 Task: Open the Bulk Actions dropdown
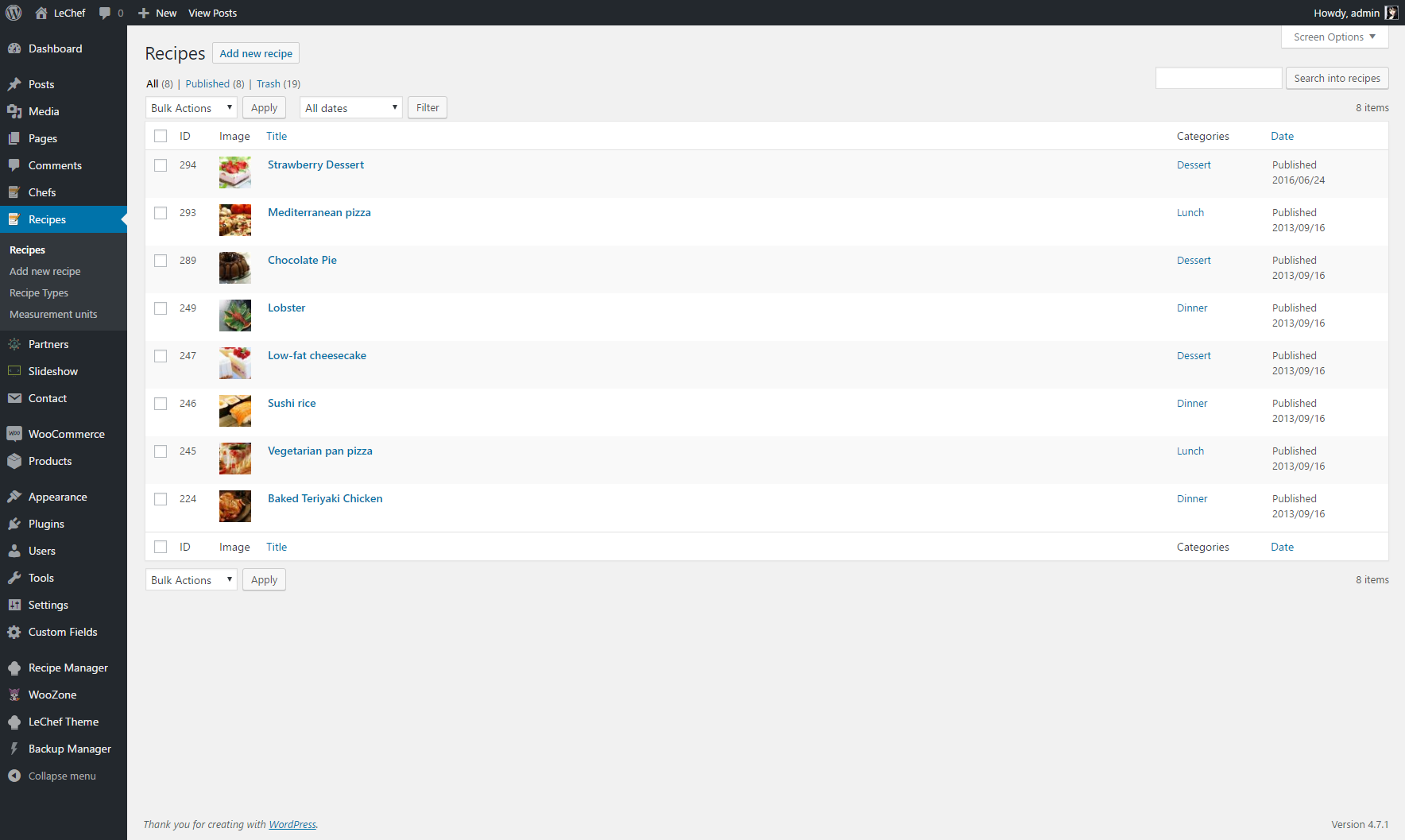[x=191, y=107]
